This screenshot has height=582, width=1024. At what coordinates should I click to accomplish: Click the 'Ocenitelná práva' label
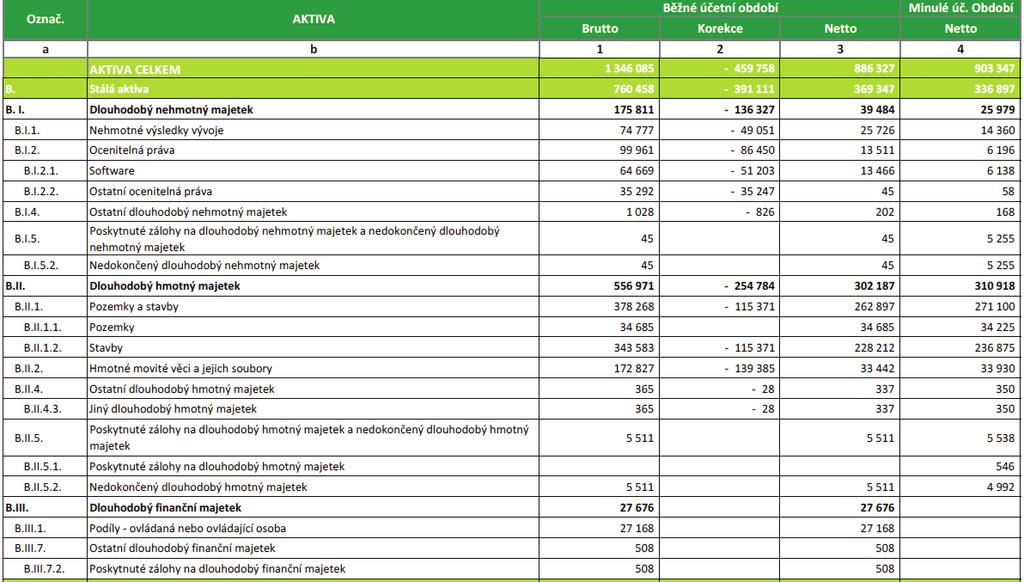[132, 150]
